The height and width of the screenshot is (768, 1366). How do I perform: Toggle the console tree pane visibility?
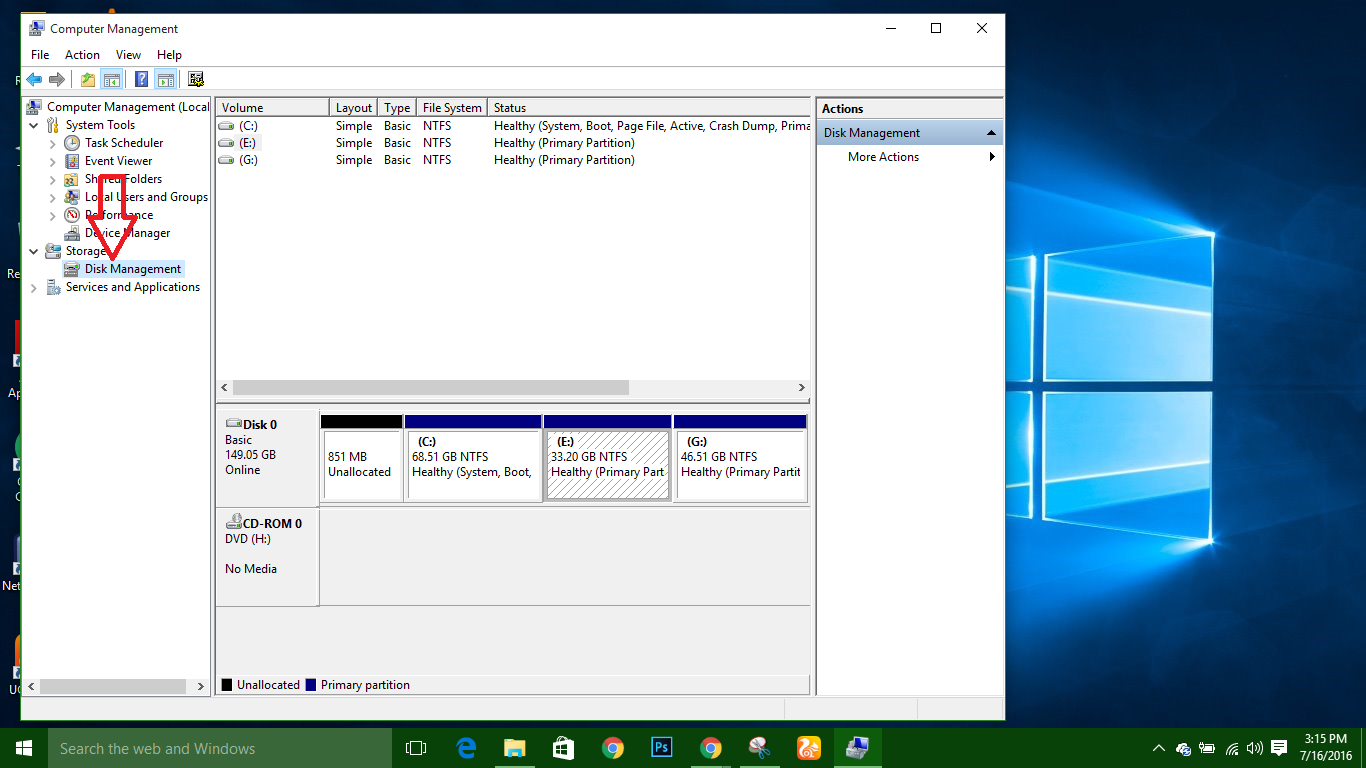pyautogui.click(x=111, y=79)
